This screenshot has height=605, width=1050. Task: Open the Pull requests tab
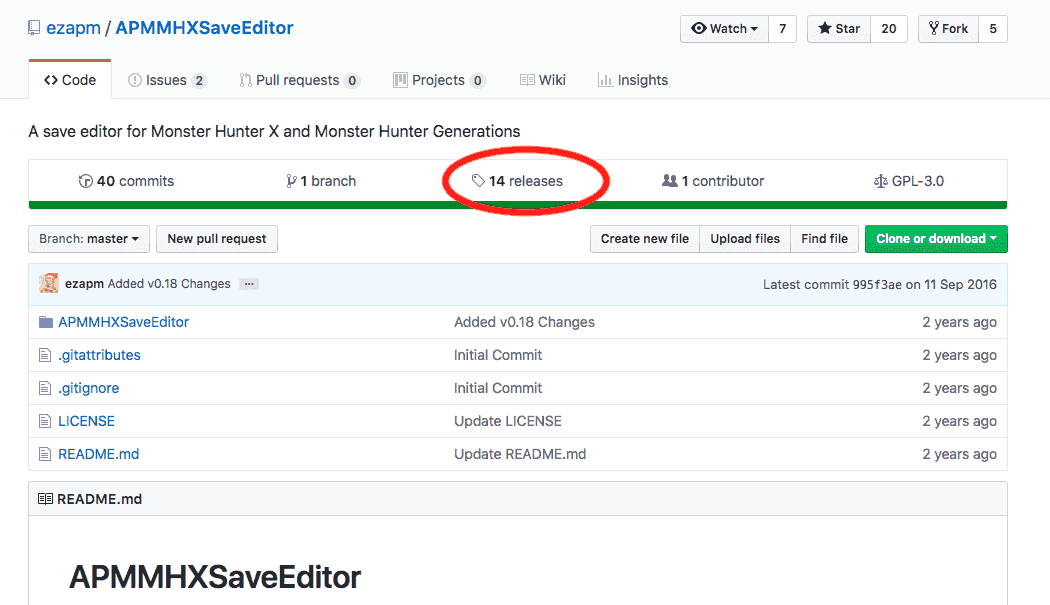click(x=299, y=80)
